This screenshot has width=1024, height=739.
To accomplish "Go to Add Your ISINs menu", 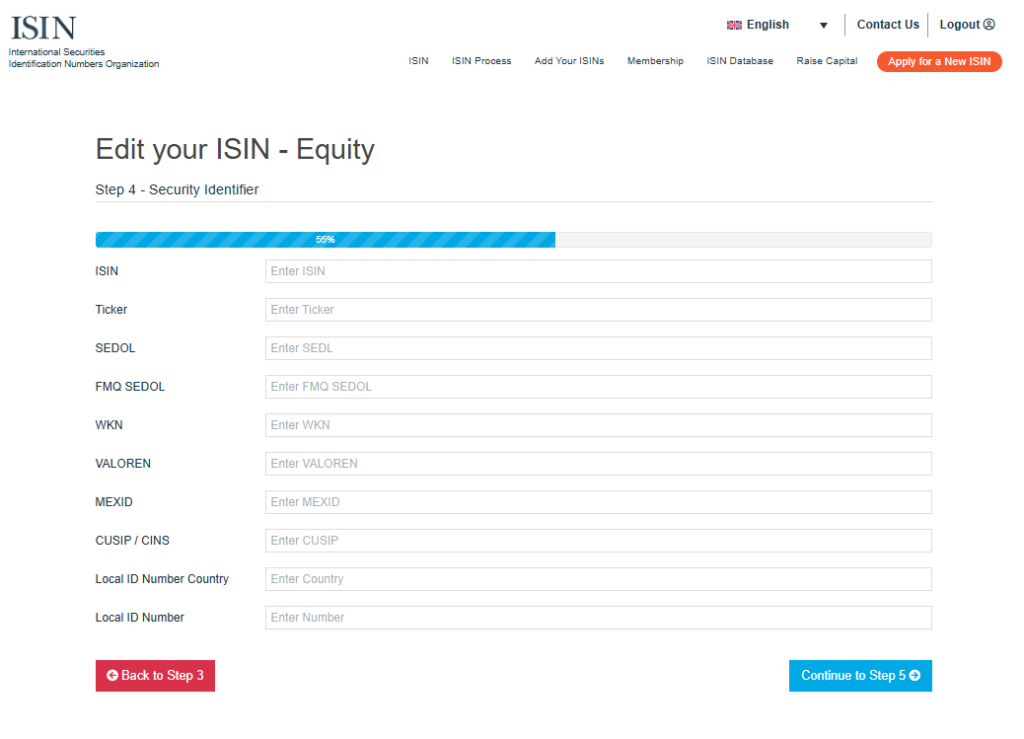I will click(569, 61).
